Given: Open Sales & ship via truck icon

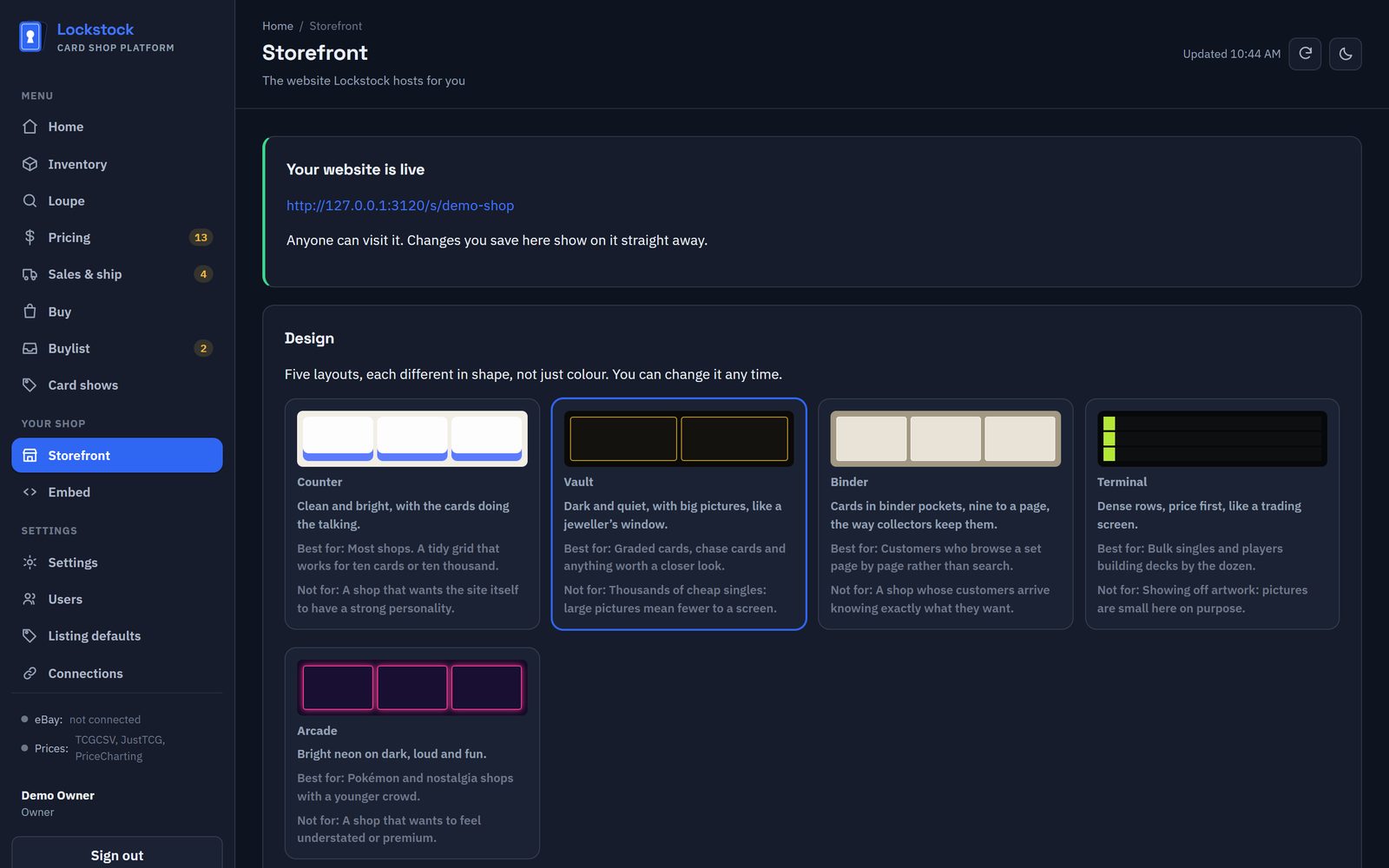Looking at the screenshot, I should 30,274.
